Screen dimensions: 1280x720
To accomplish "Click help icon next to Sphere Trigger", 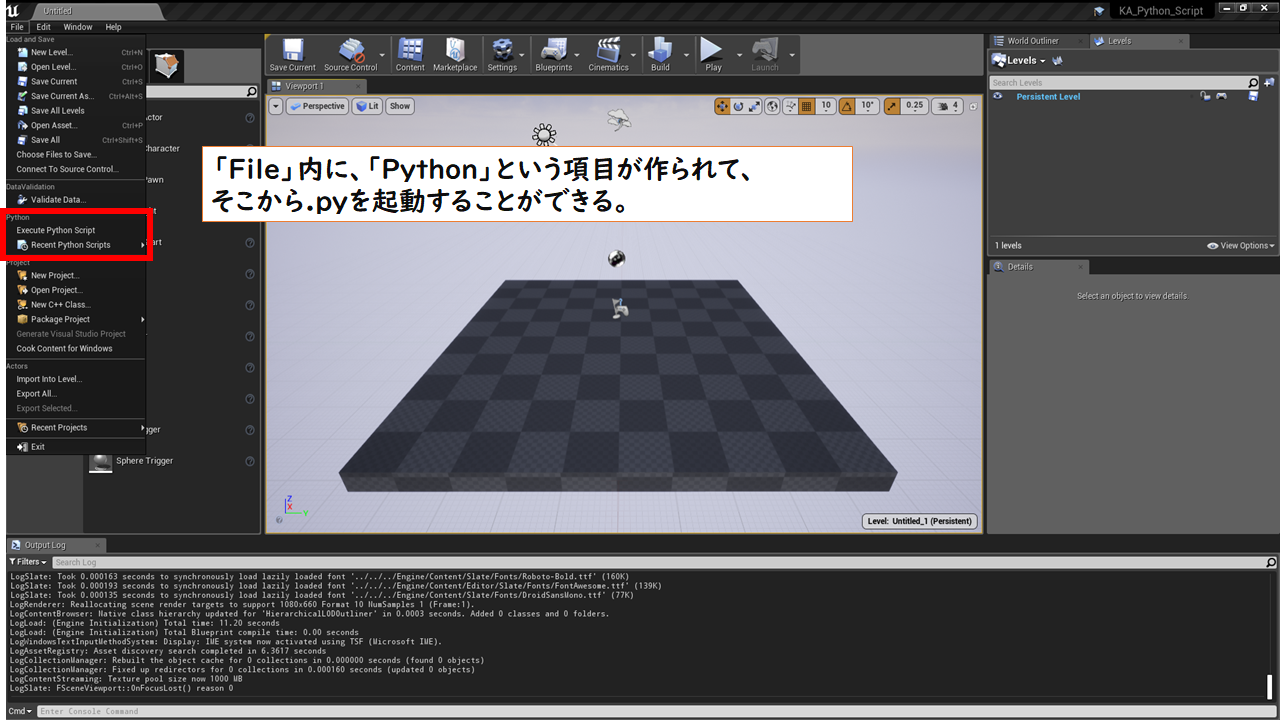I will [x=250, y=460].
